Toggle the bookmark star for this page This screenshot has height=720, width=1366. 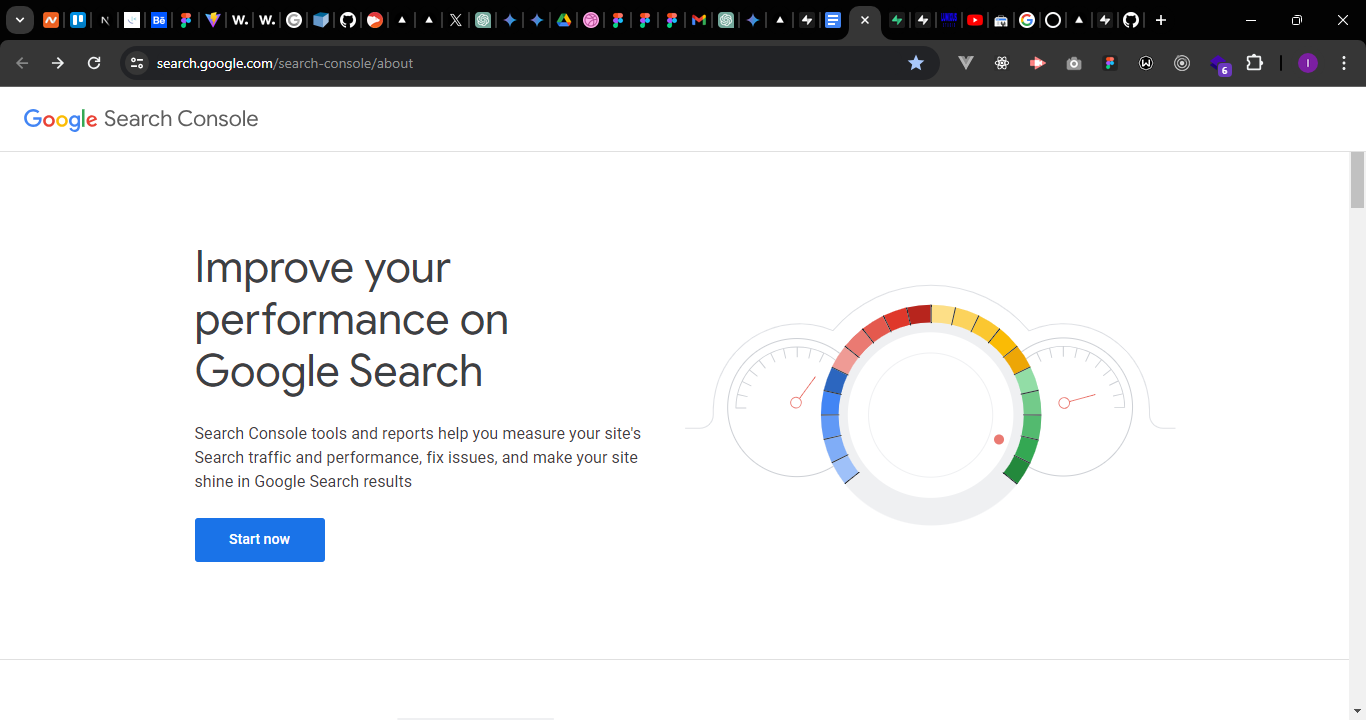coord(916,63)
